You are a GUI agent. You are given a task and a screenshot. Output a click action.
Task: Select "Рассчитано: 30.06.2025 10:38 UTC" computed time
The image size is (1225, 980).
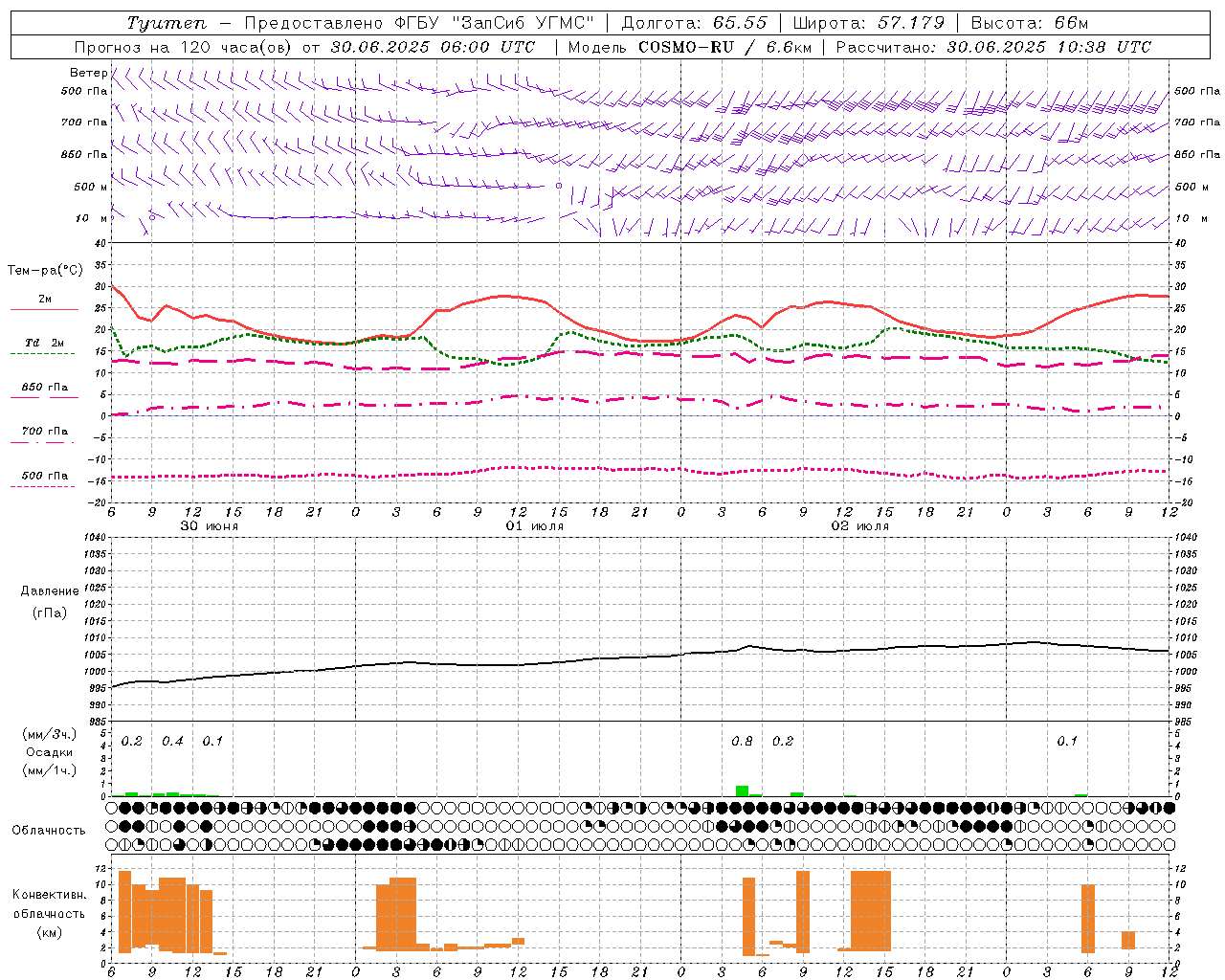pyautogui.click(x=993, y=47)
